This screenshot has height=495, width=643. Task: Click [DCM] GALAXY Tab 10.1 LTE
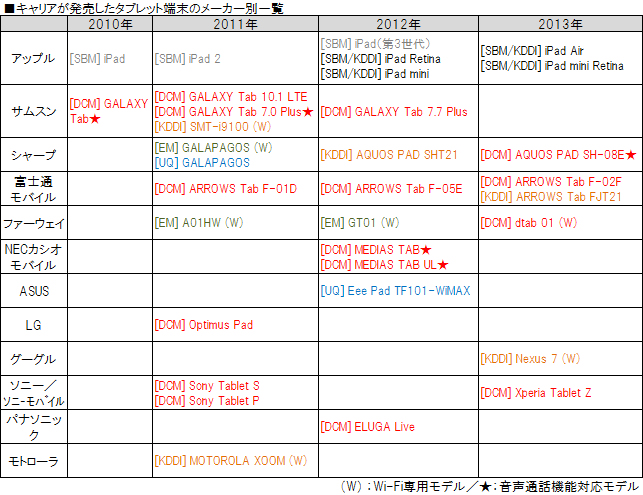231,97
